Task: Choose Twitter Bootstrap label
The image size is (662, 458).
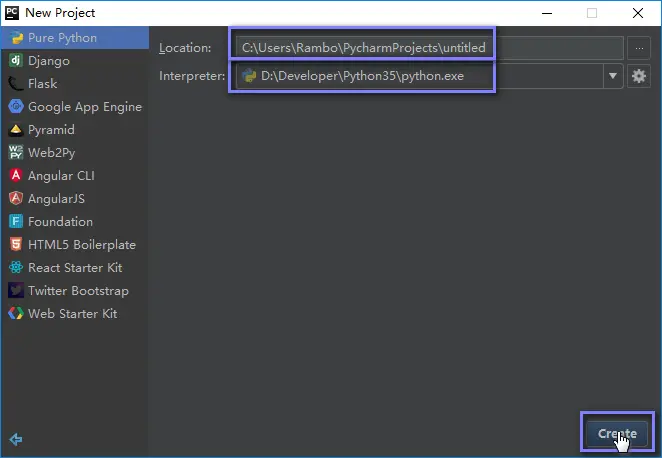Action: tap(78, 291)
